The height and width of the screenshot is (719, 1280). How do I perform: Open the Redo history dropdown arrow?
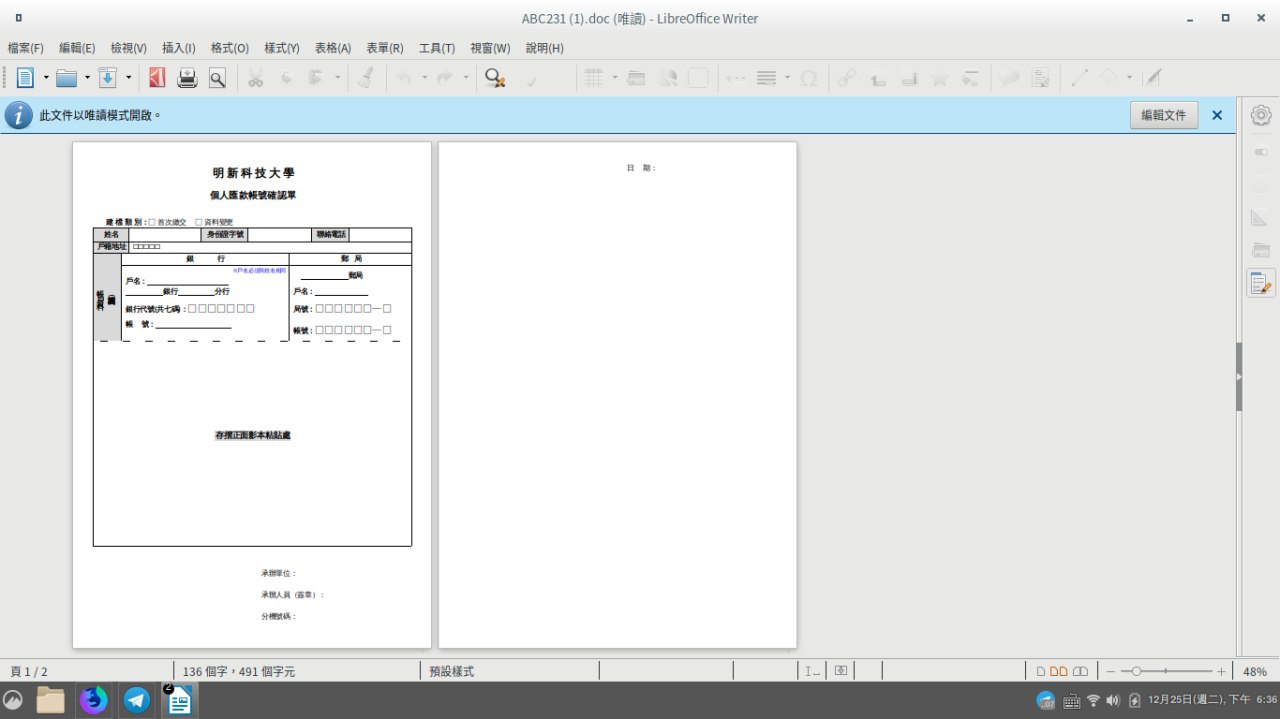tap(465, 78)
